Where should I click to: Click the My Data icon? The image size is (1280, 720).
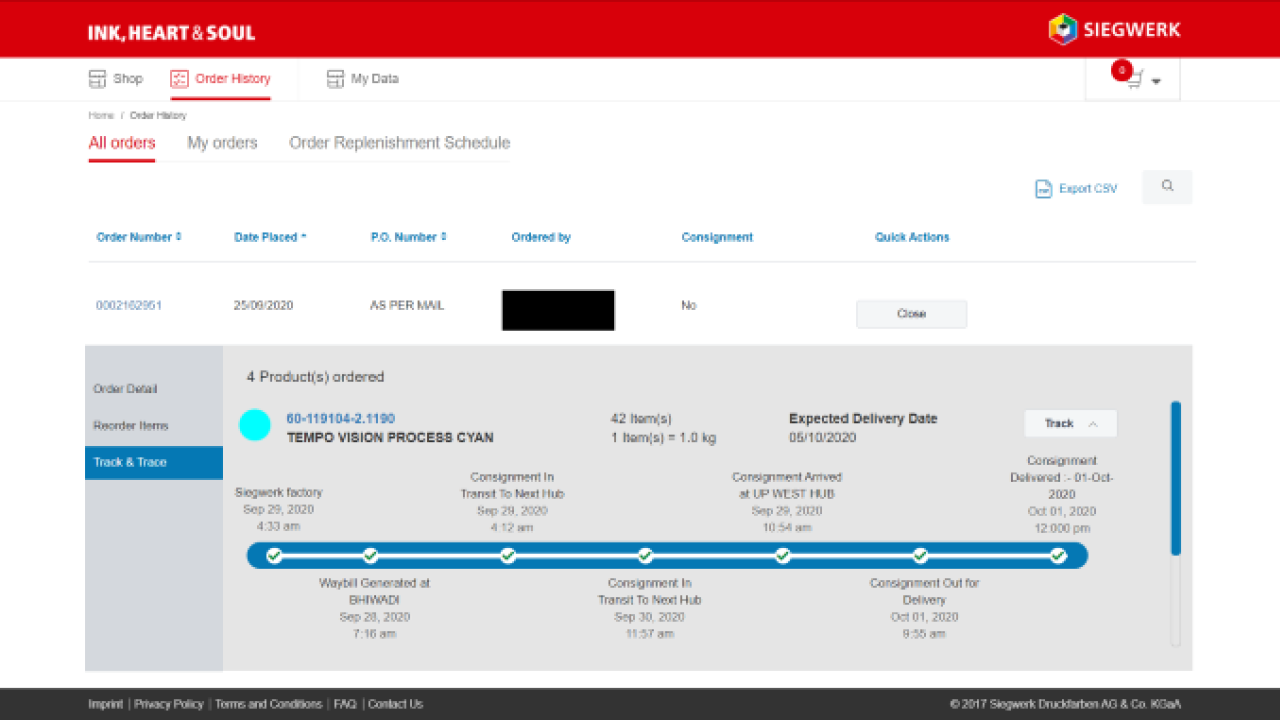335,79
